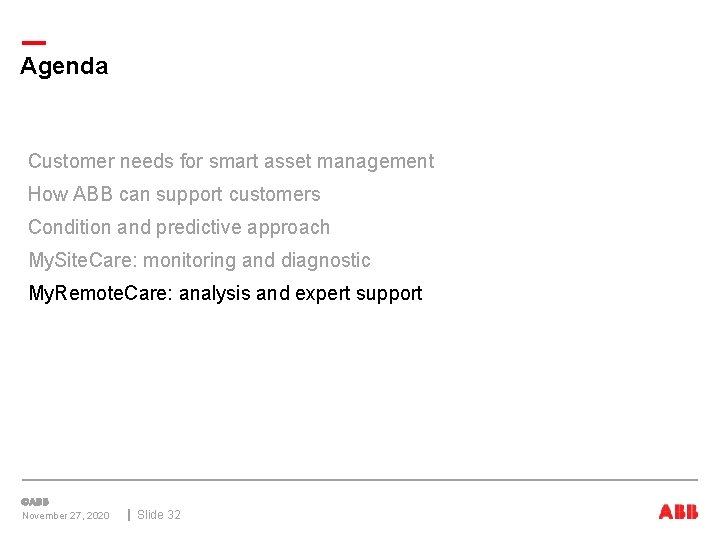Click the word "predictive" in third item
Screen dimensions: 720x540
click(x=200, y=227)
